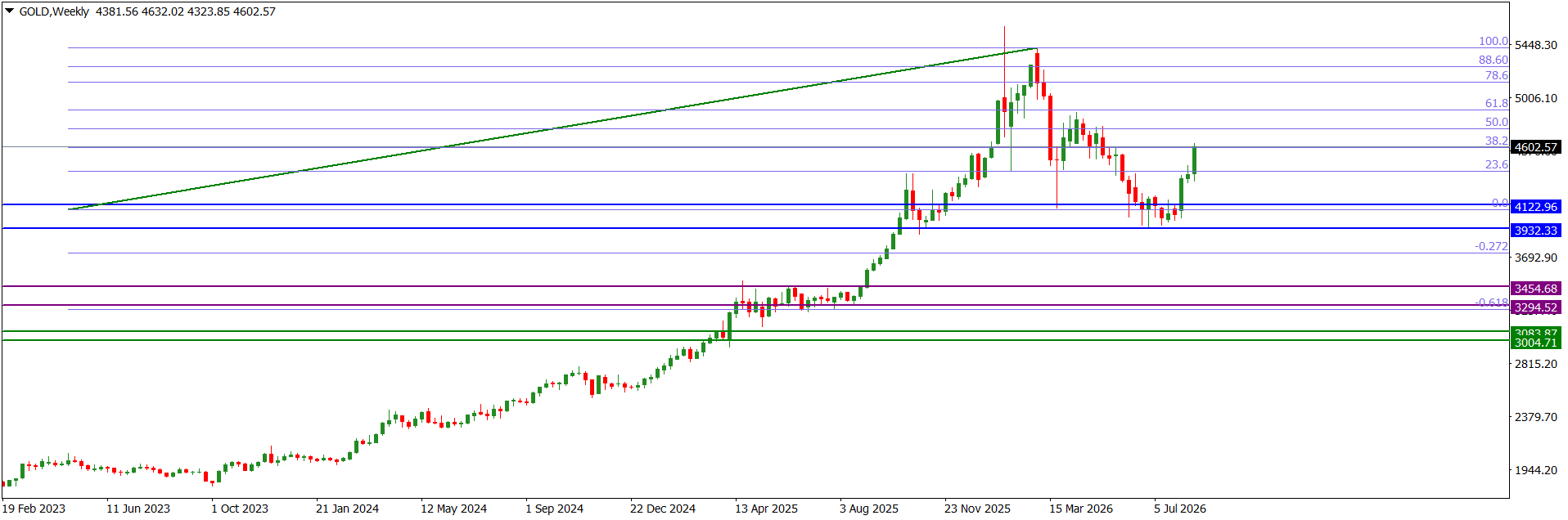Click the 1 Sep 2024 date label
The height and width of the screenshot is (520, 1568).
point(554,509)
